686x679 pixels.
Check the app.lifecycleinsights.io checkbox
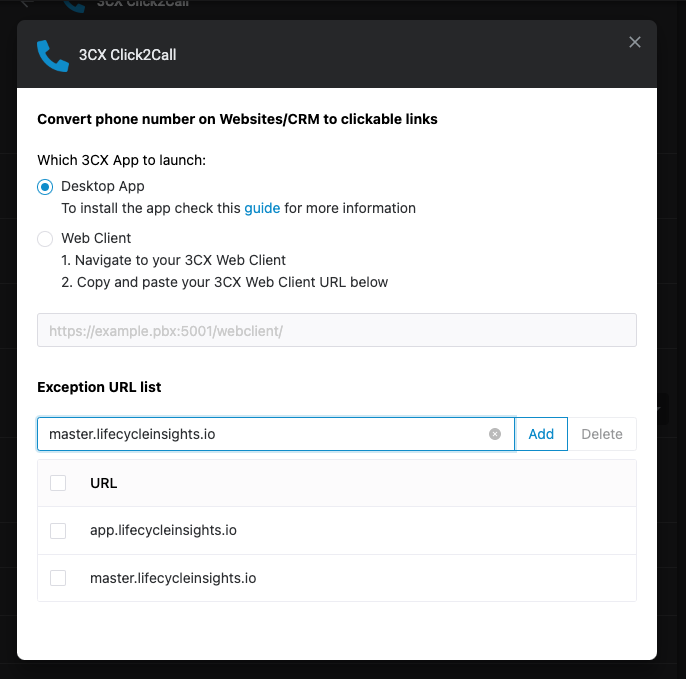(x=58, y=531)
